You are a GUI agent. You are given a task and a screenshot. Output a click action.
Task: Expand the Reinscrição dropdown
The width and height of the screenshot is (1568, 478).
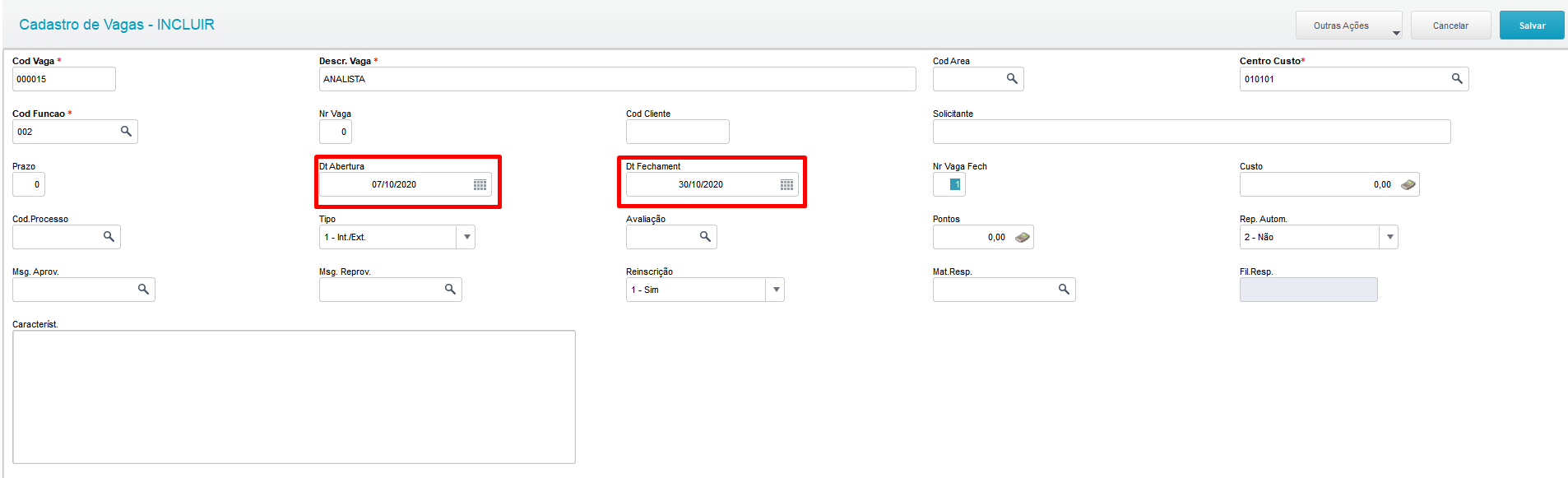click(x=776, y=290)
